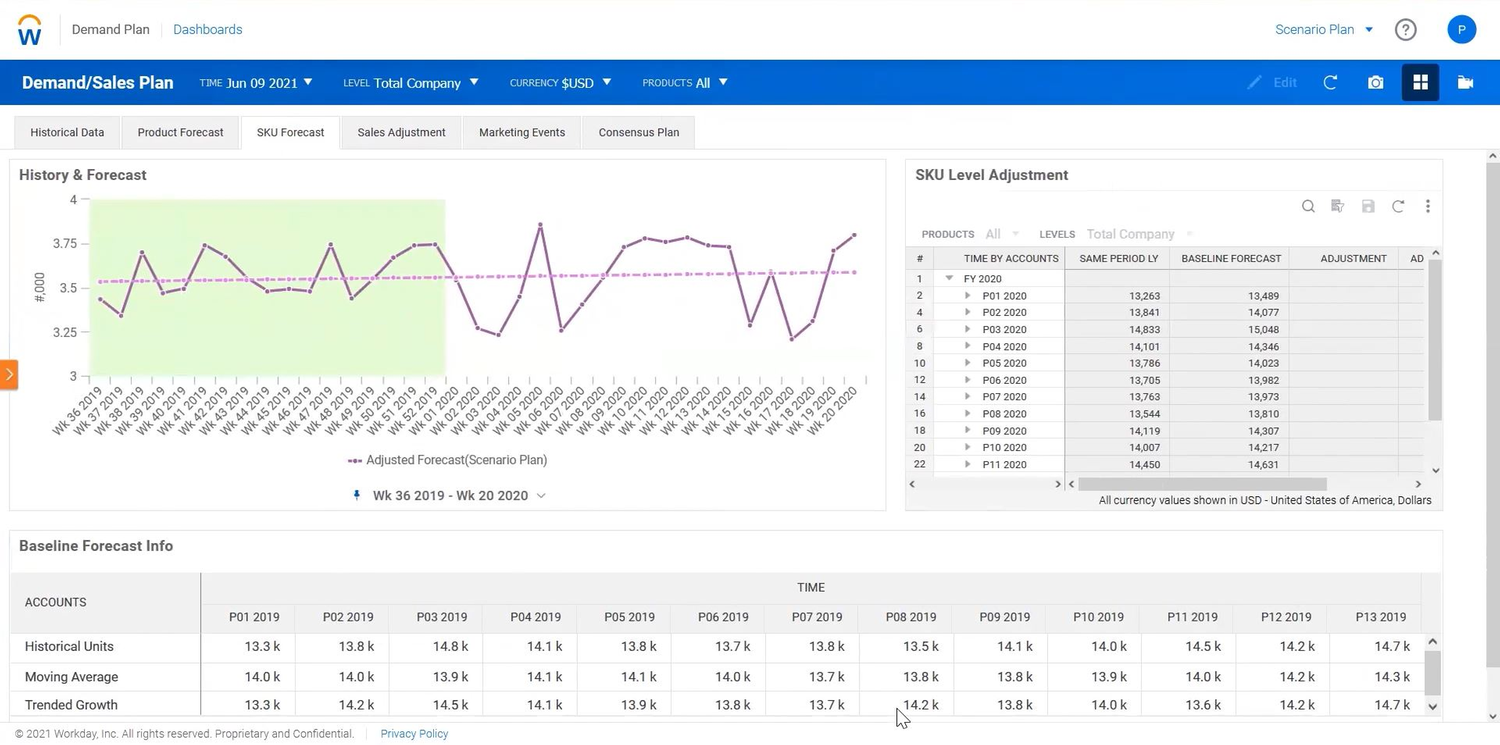Save the SKU Level Adjustment sheet
This screenshot has height=745, width=1500.
tap(1368, 206)
